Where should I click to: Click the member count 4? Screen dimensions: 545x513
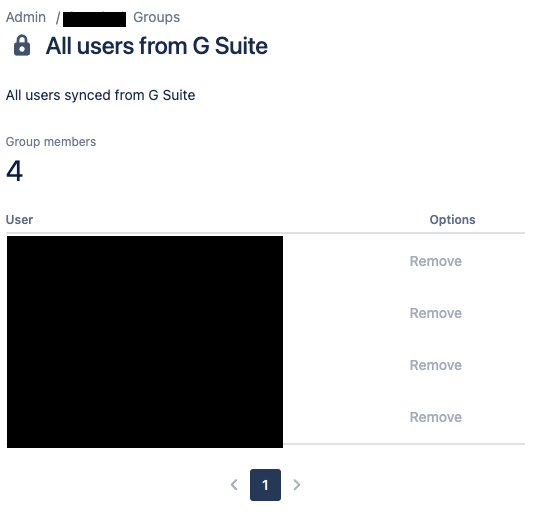tap(15, 171)
